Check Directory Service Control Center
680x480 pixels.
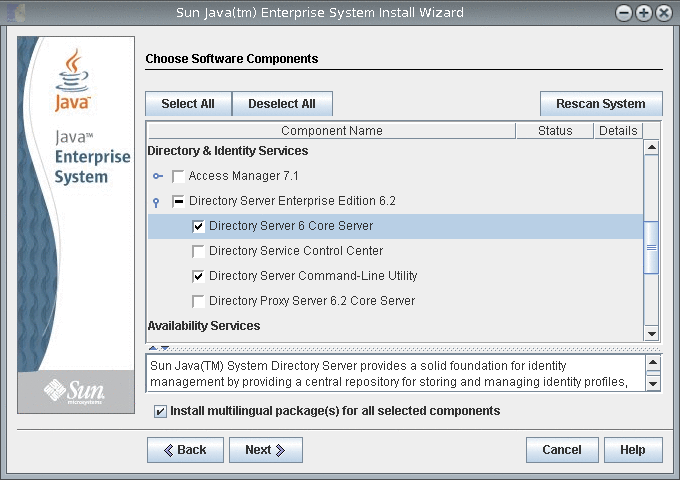coord(198,251)
